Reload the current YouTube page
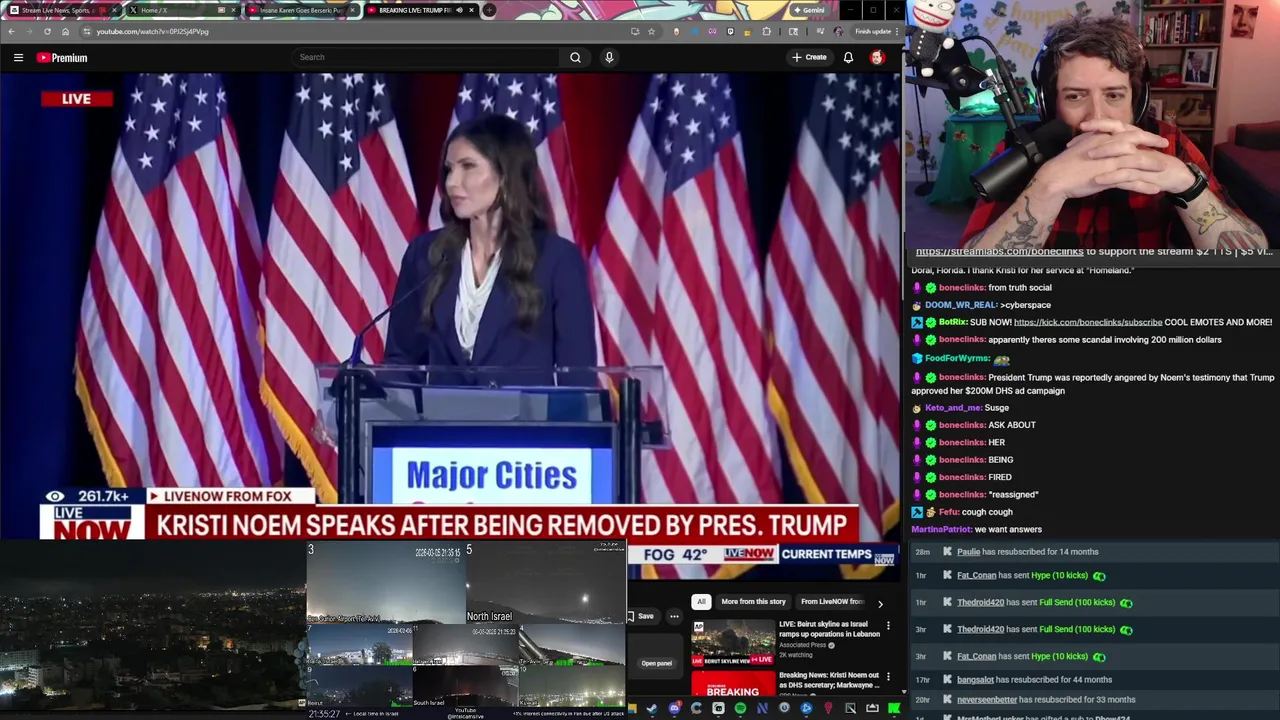The width and height of the screenshot is (1280, 720). pos(47,31)
